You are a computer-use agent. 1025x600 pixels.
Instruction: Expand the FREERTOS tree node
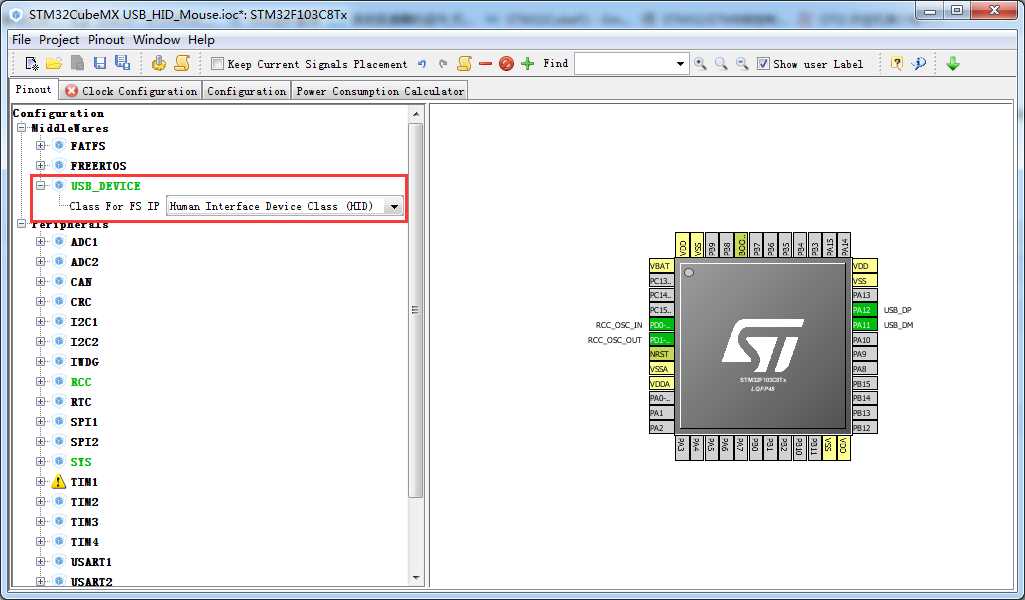41,165
